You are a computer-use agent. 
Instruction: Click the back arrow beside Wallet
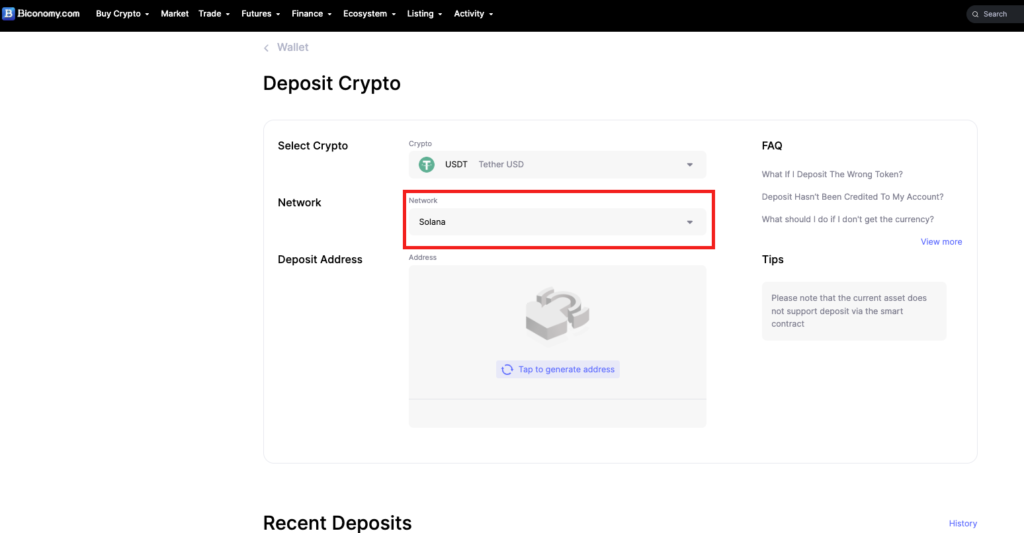tap(266, 48)
